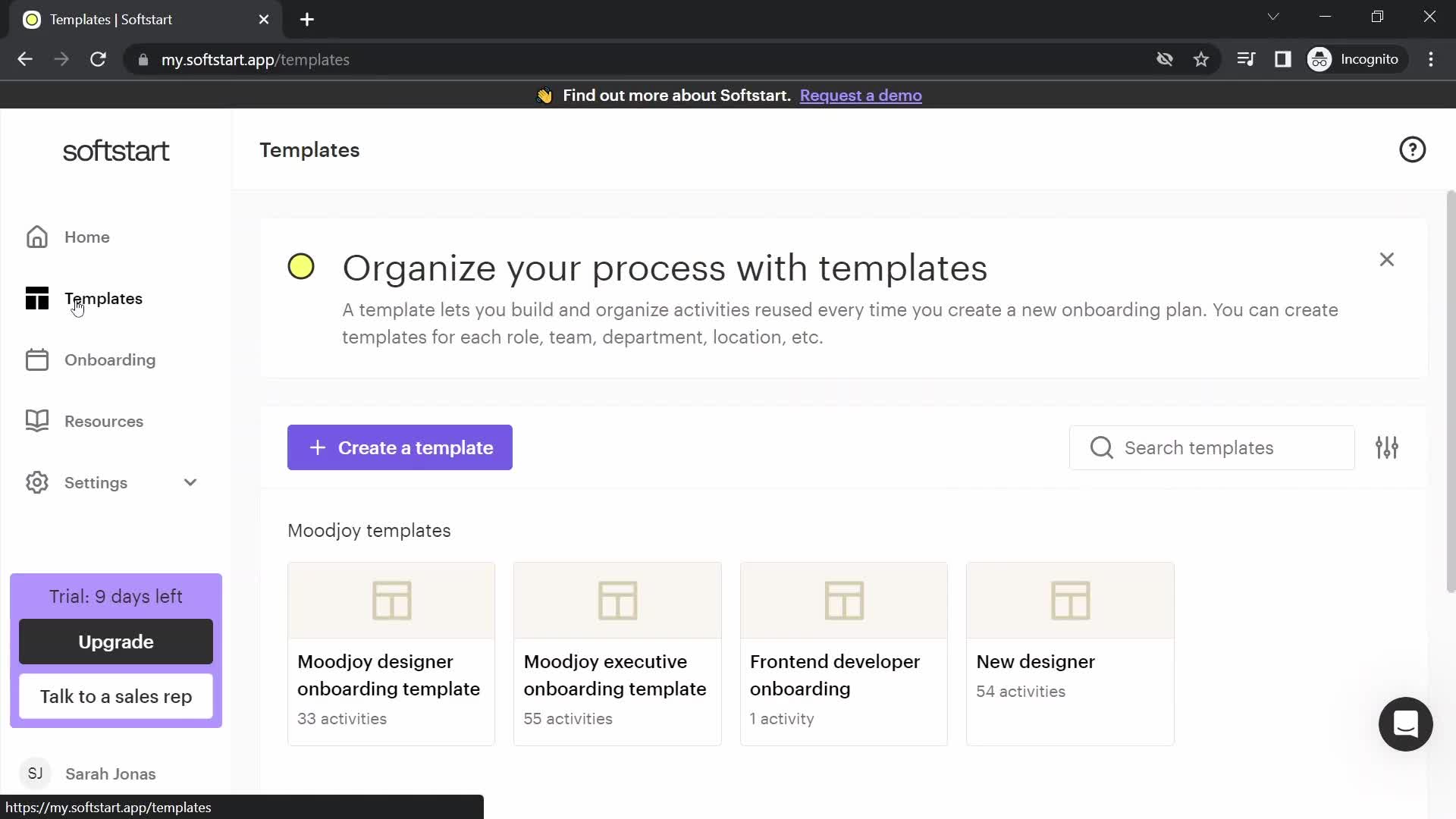This screenshot has width=1456, height=819.
Task: Click the Incognito profile icon
Action: click(1319, 59)
